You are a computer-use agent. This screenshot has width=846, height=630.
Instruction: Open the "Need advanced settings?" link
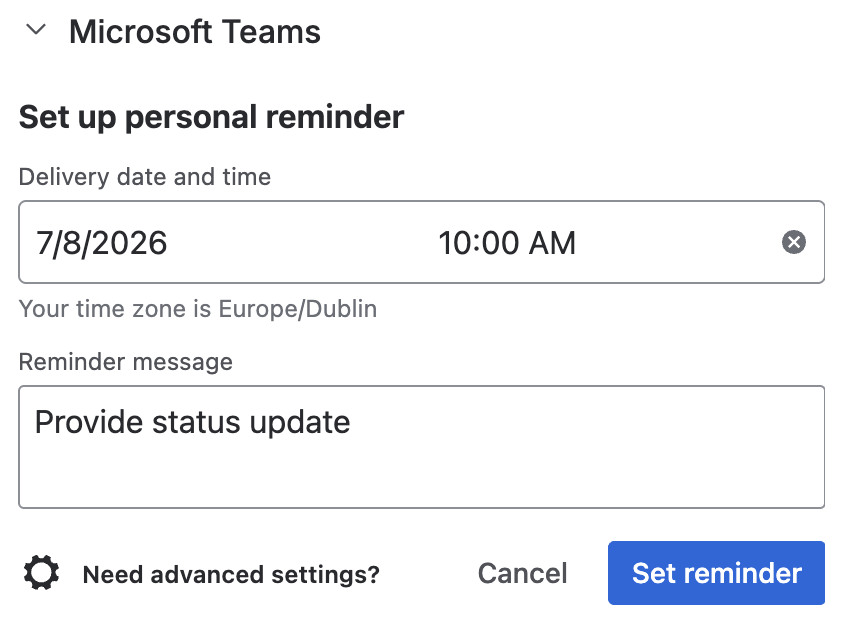click(x=231, y=574)
